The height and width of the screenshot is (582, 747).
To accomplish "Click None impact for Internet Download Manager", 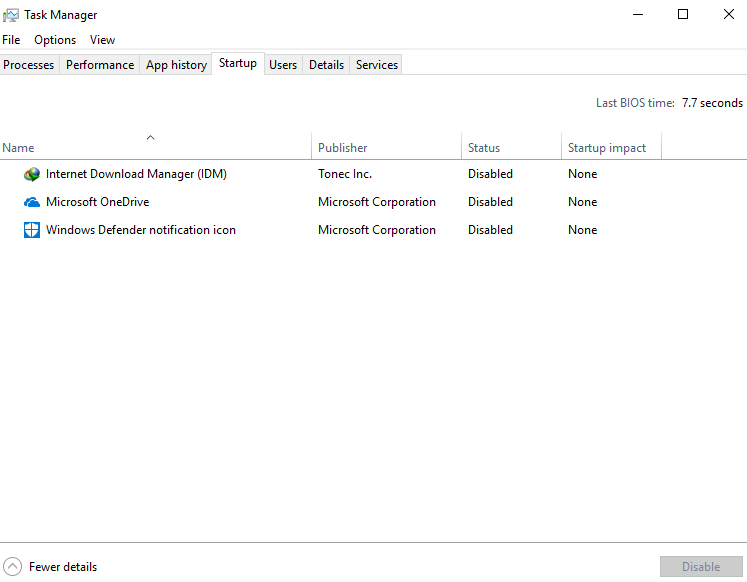I will 582,174.
